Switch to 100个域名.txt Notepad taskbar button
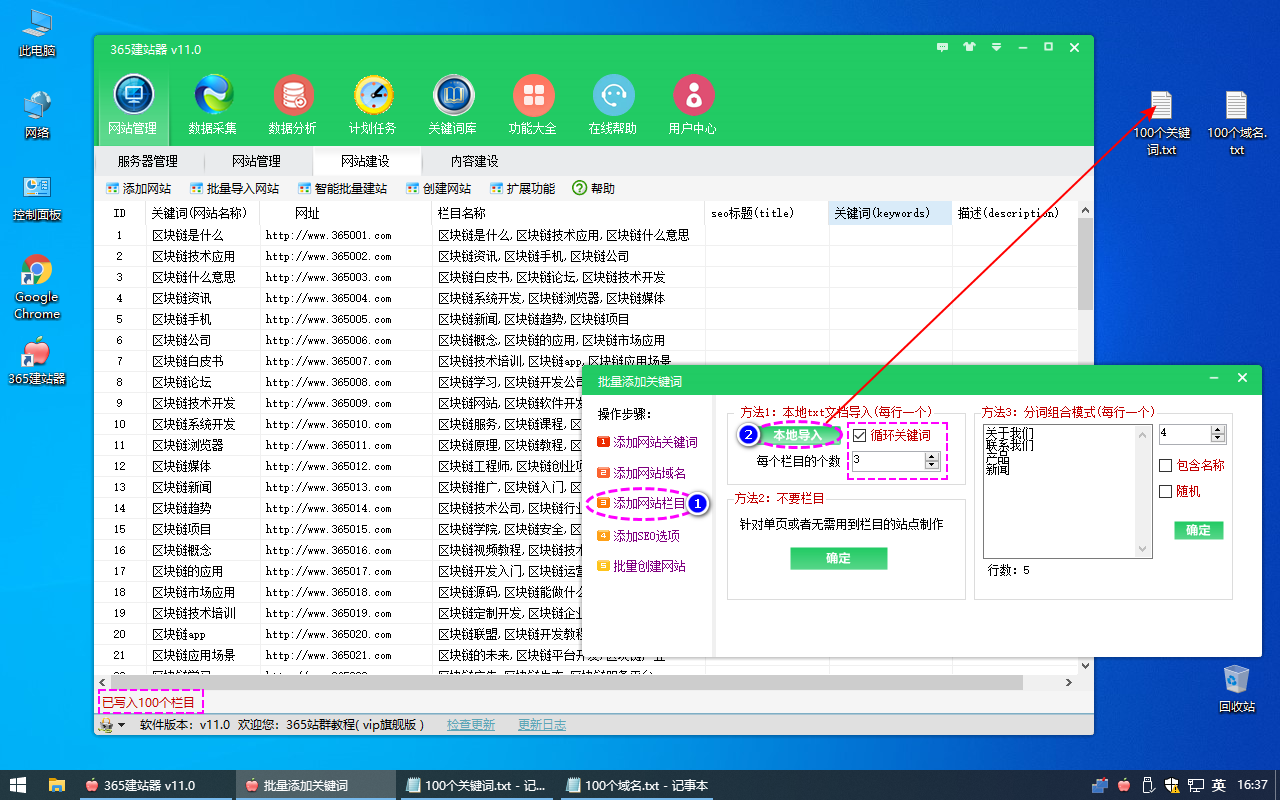 tap(636, 785)
